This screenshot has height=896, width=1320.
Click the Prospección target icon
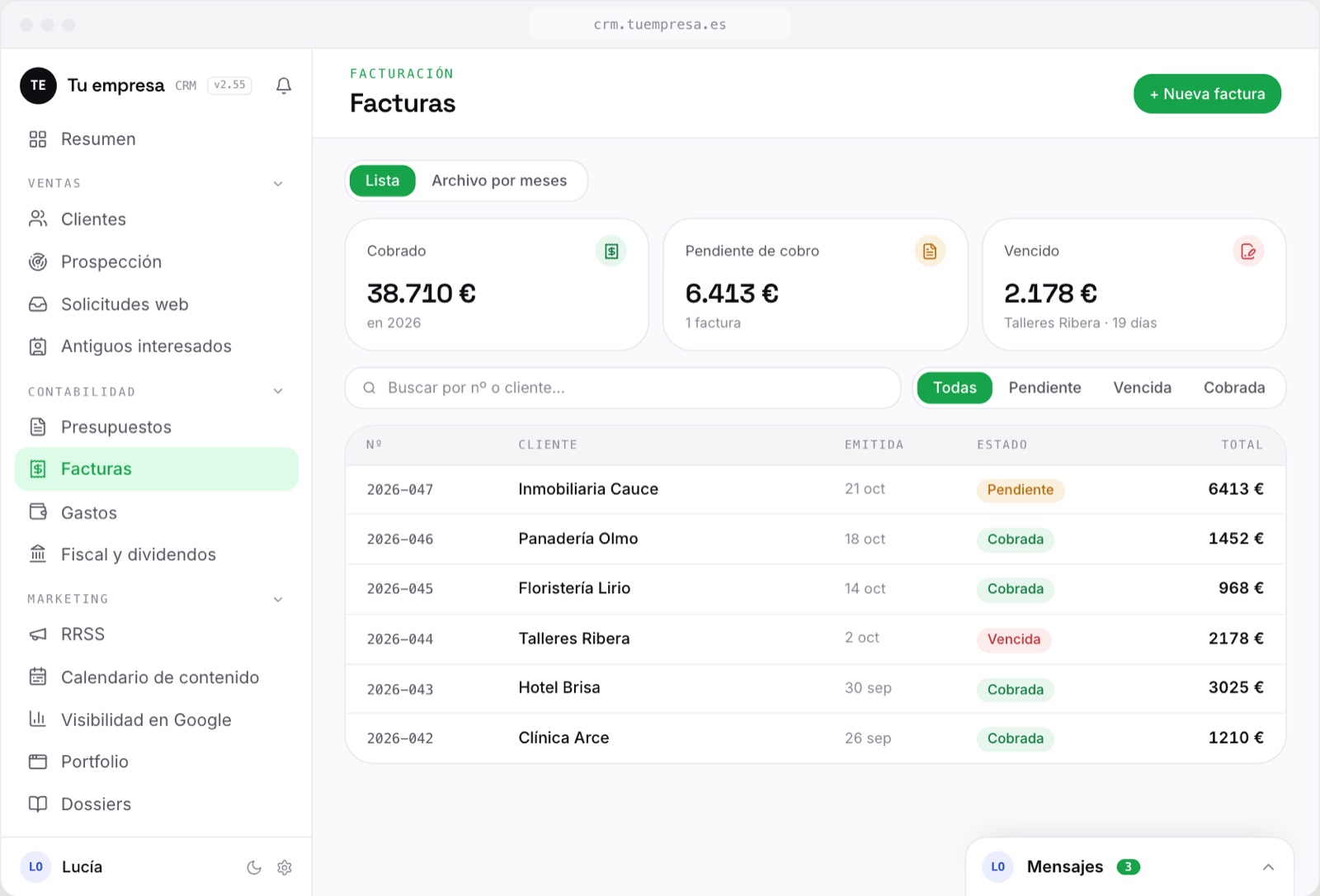point(38,262)
